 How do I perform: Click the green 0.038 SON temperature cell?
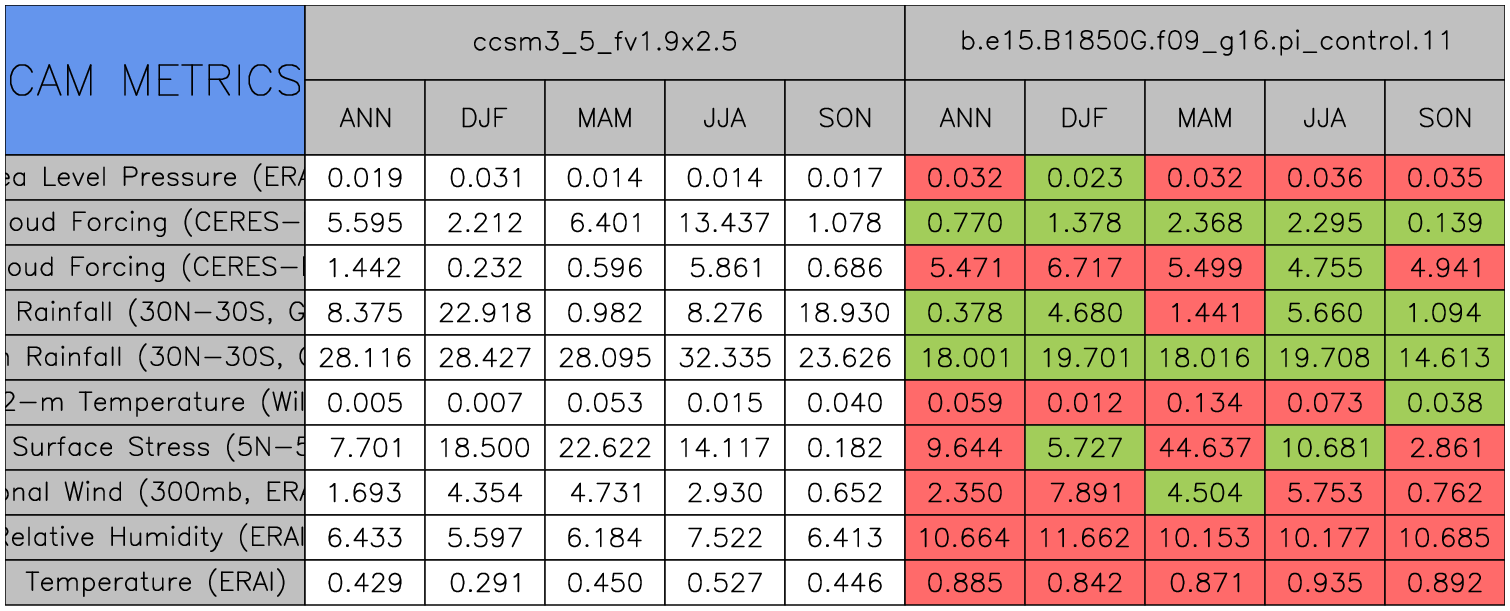pyautogui.click(x=1445, y=403)
